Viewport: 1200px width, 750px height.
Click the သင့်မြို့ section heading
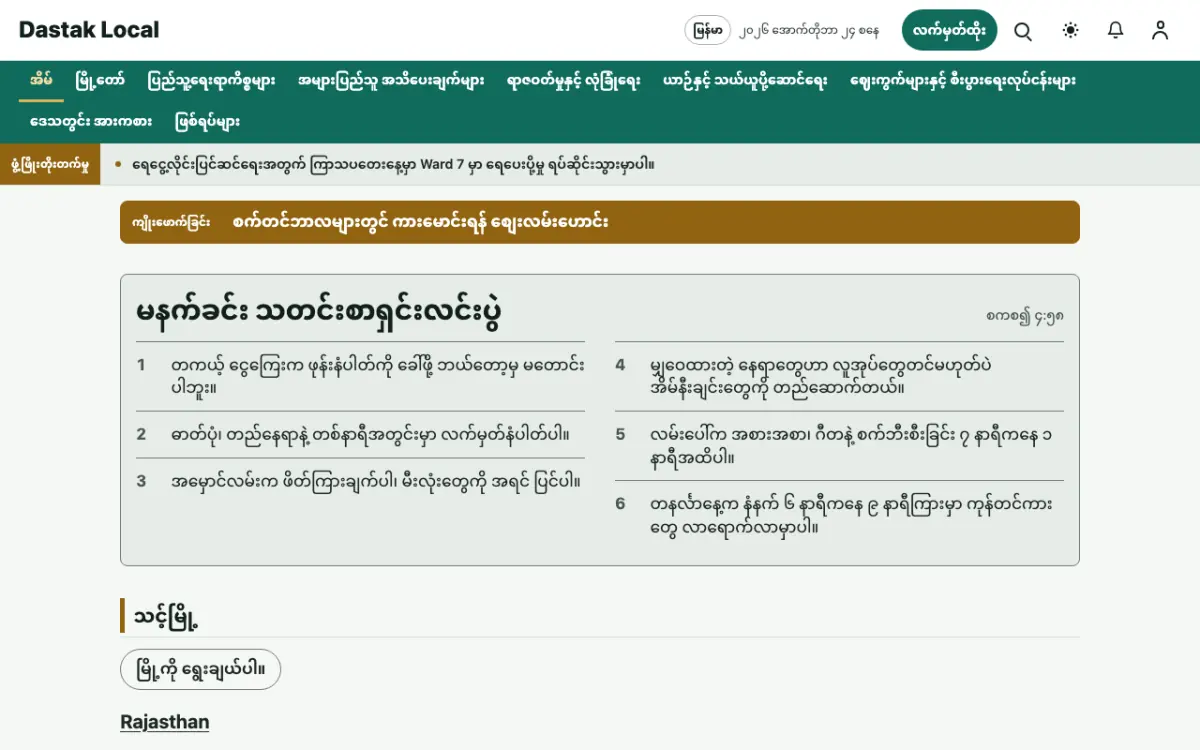pyautogui.click(x=166, y=616)
